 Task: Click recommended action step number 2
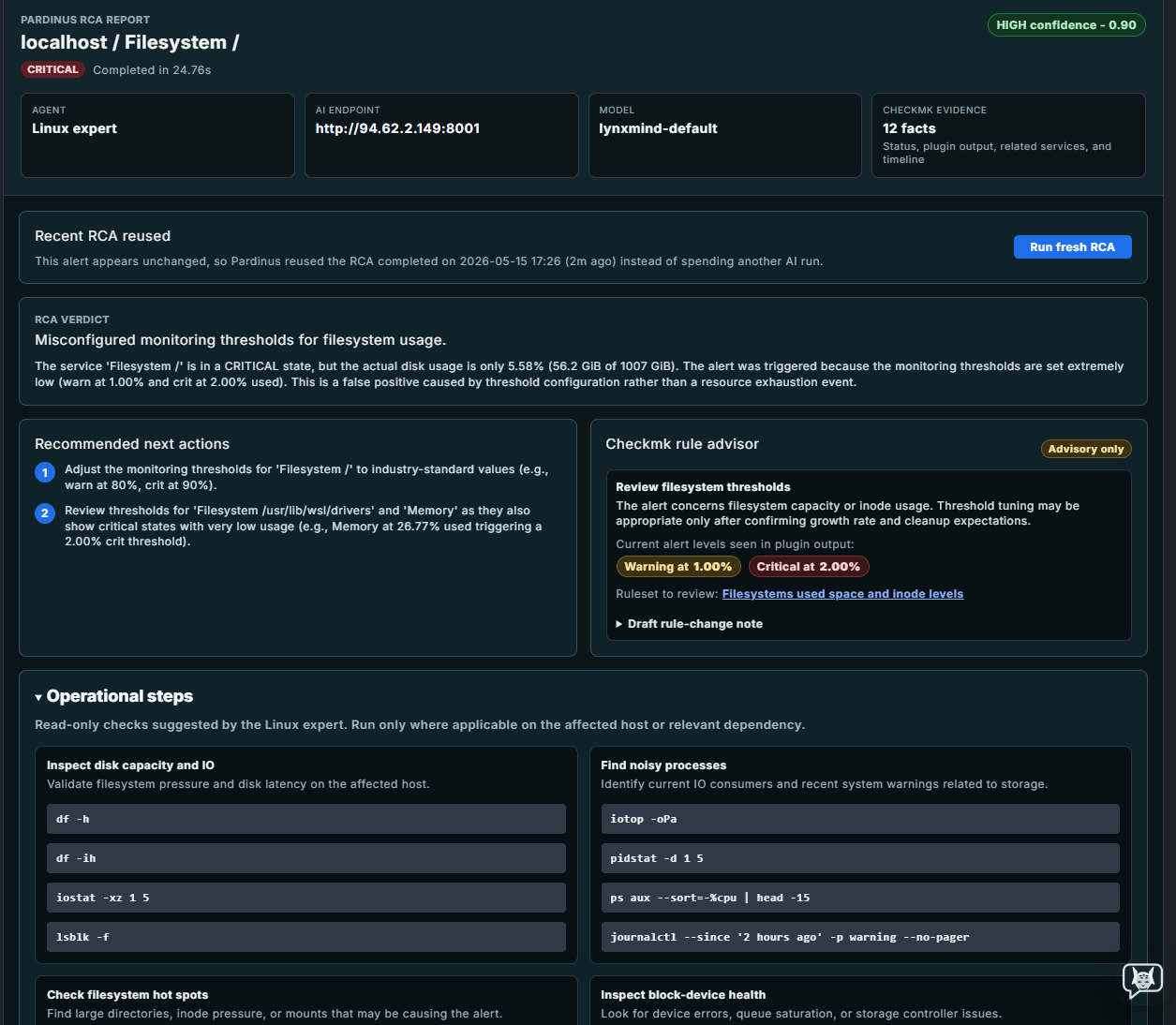pos(45,513)
